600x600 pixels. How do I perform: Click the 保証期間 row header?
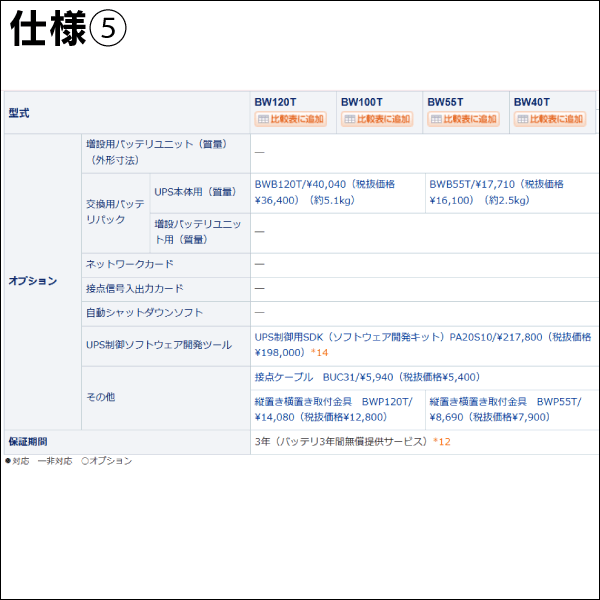tap(28, 442)
